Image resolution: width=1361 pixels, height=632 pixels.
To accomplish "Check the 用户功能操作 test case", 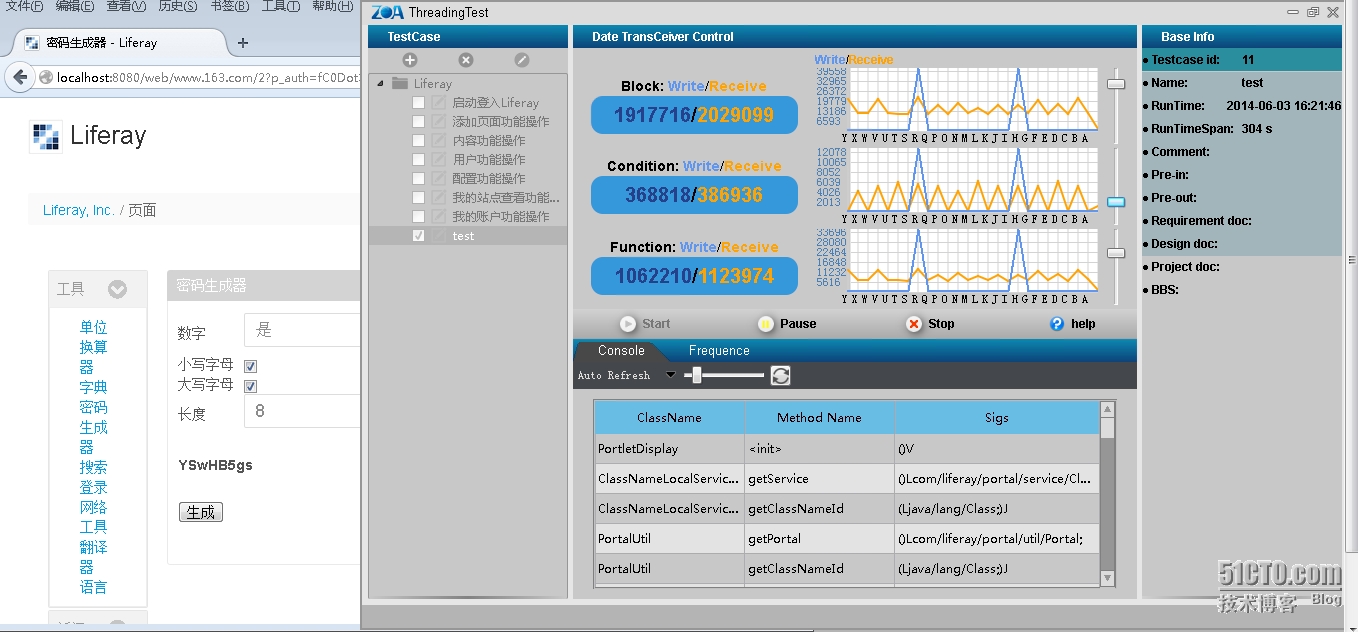I will (419, 160).
